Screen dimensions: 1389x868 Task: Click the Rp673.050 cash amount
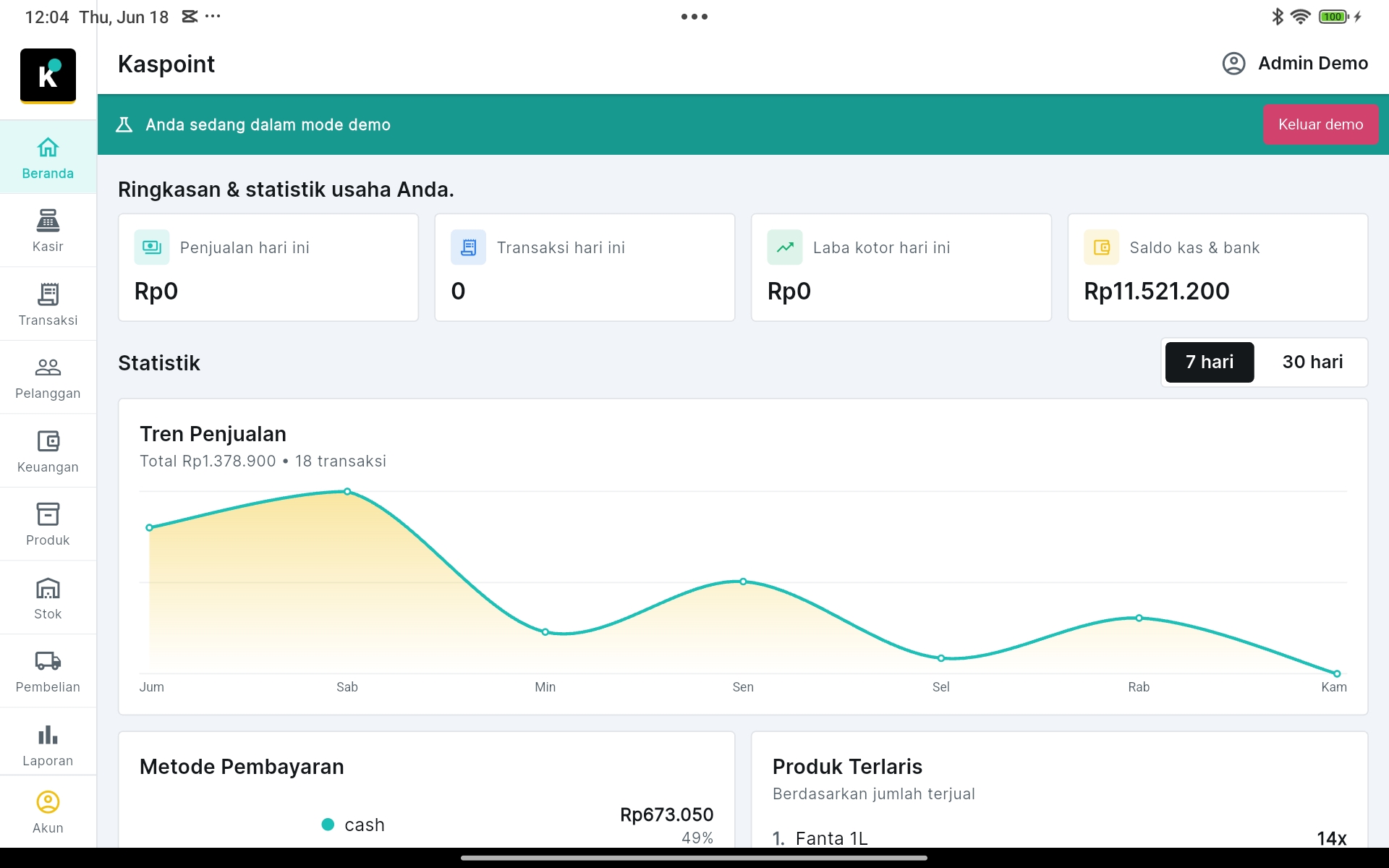666,815
